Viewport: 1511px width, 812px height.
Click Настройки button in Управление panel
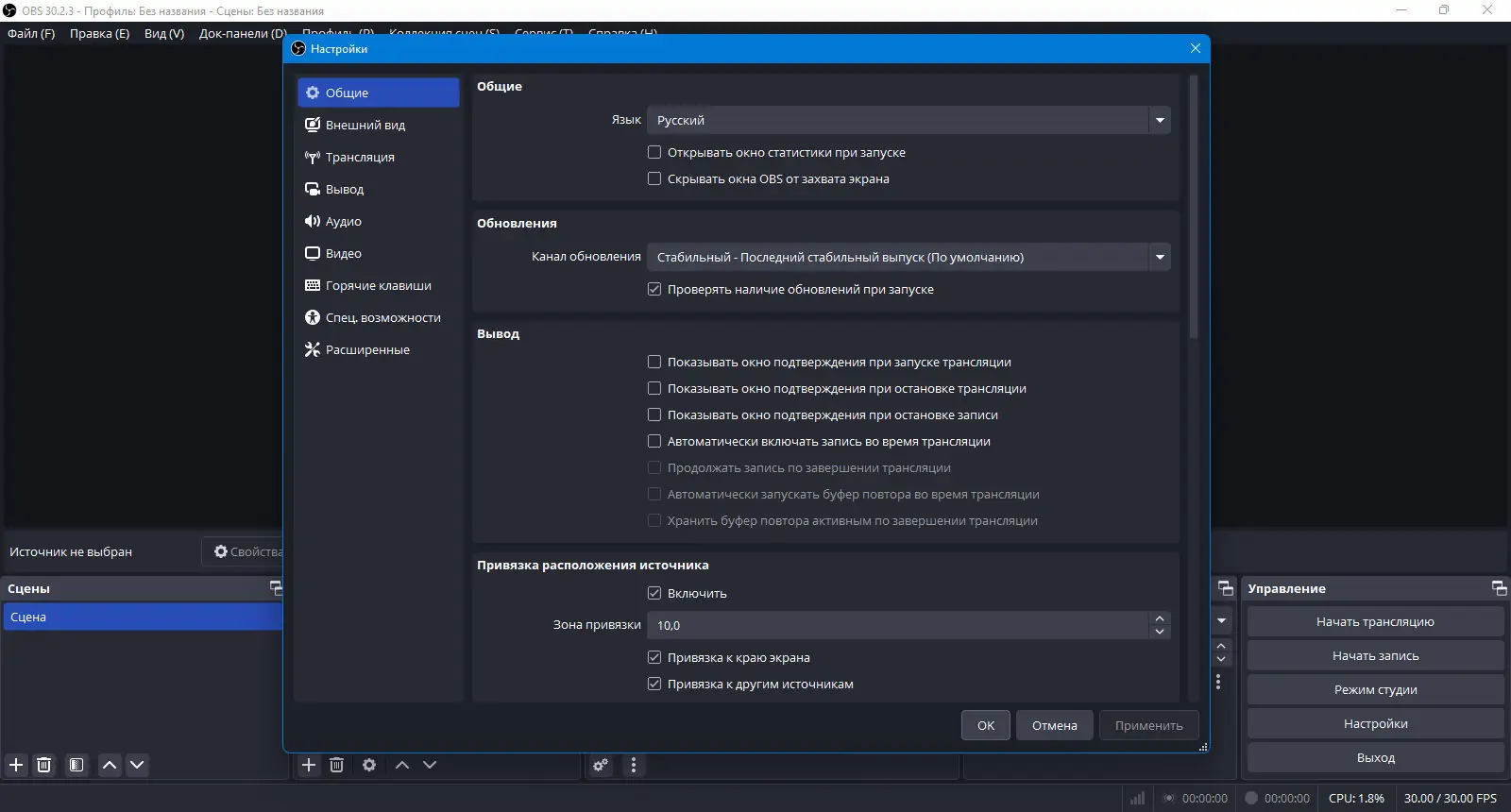click(1375, 723)
